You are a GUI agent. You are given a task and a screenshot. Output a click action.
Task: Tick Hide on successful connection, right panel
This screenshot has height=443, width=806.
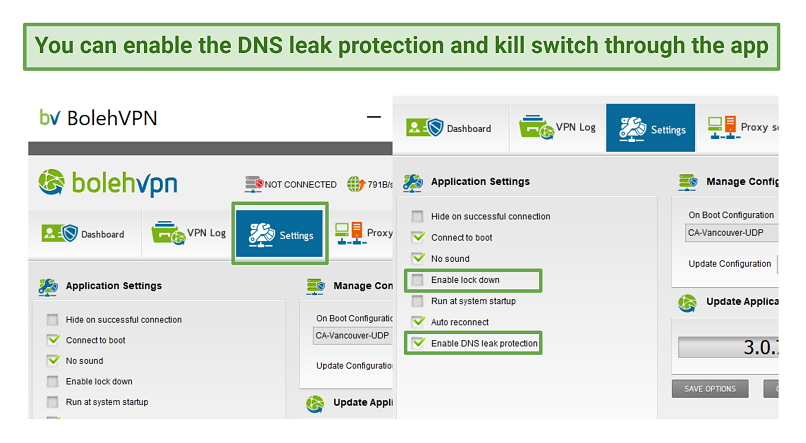[x=417, y=216]
